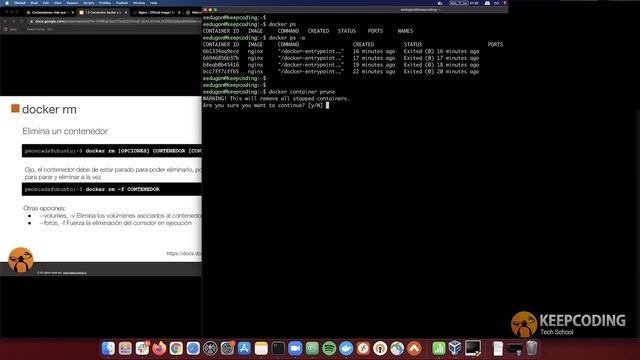Image resolution: width=640 pixels, height=360 pixels.
Task: Open the Apple menu
Action: click(7, 3)
